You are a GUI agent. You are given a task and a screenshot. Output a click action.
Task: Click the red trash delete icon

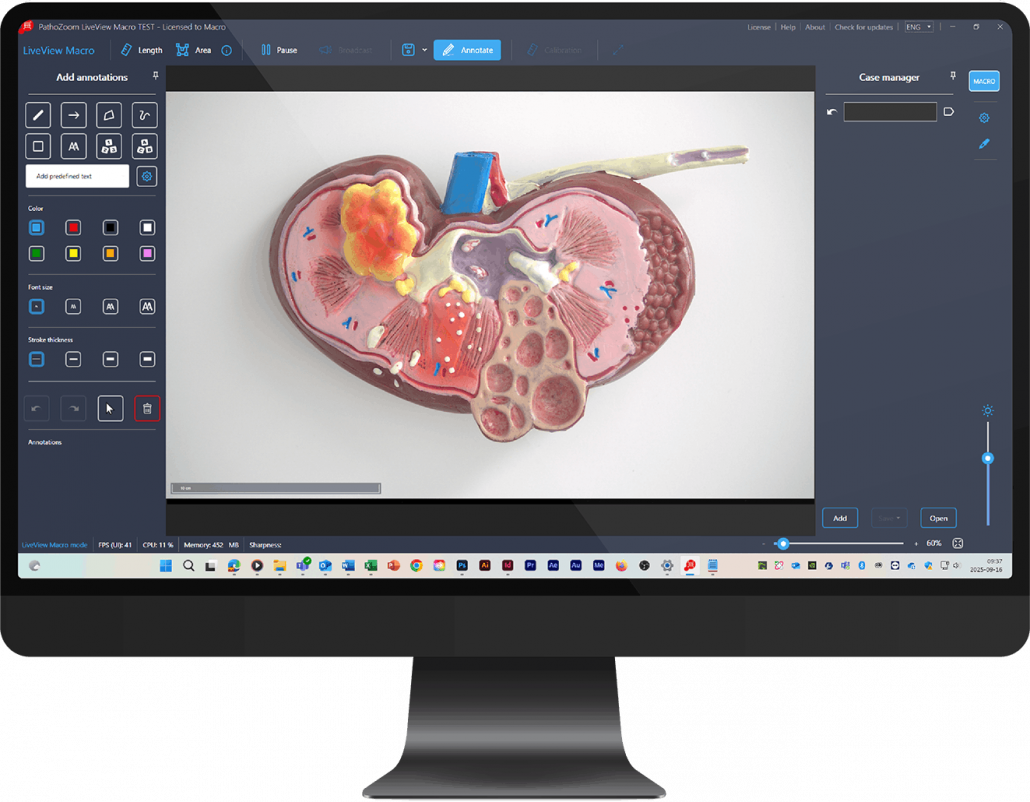click(147, 408)
